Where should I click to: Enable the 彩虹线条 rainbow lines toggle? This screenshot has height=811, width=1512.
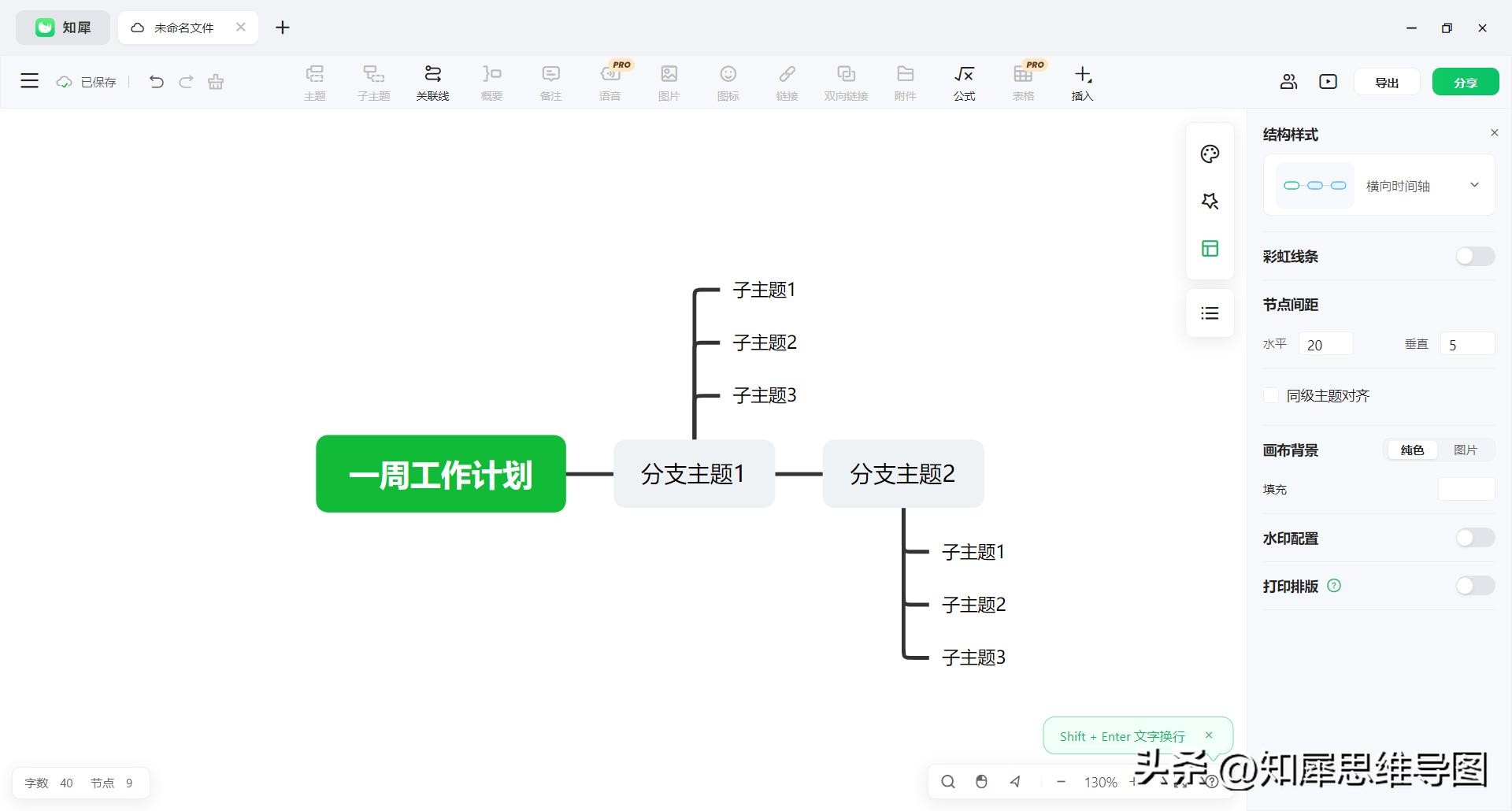point(1474,257)
